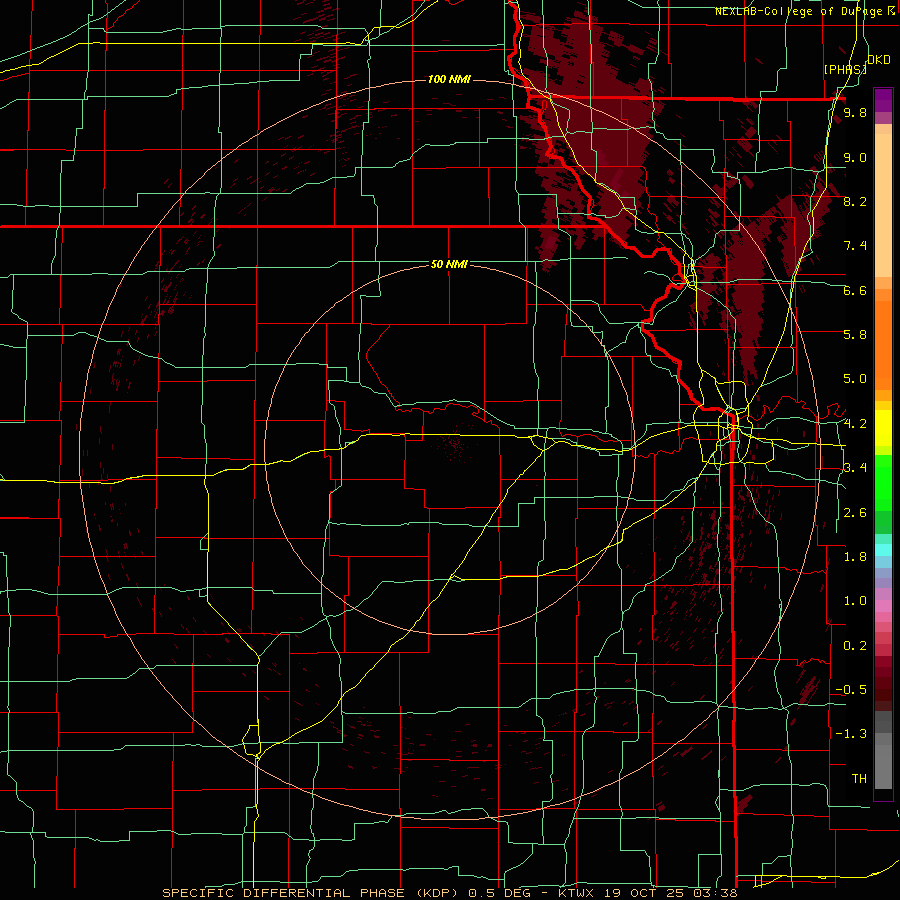Click the bright yellow segment of color bar
Image resolution: width=900 pixels, height=900 pixels.
coord(883,428)
